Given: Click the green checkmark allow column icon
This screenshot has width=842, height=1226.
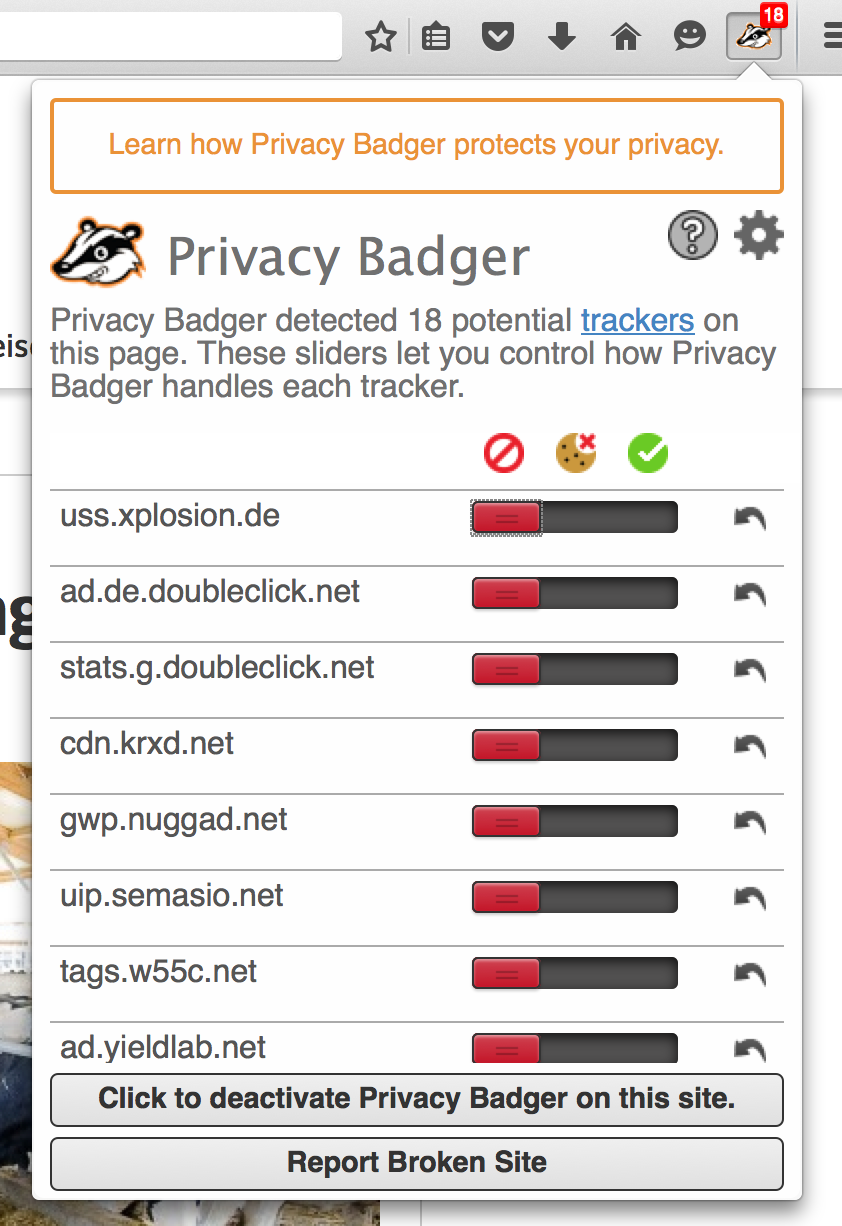Looking at the screenshot, I should point(647,452).
